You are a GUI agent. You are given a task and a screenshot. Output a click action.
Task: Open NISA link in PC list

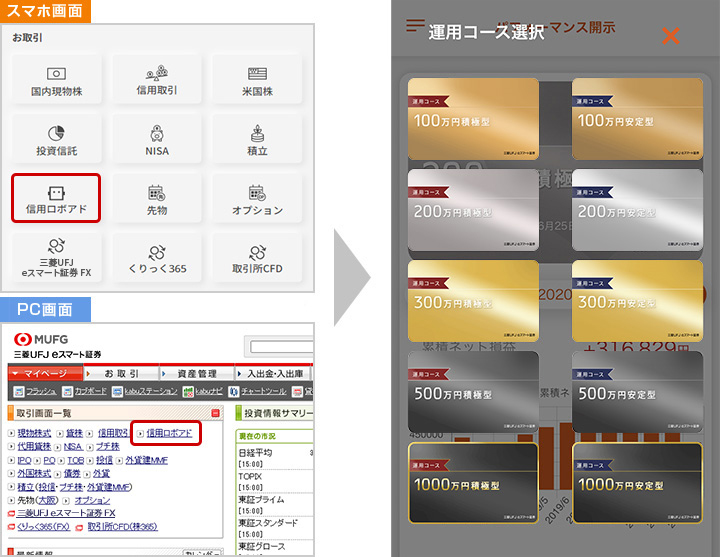[x=73, y=447]
